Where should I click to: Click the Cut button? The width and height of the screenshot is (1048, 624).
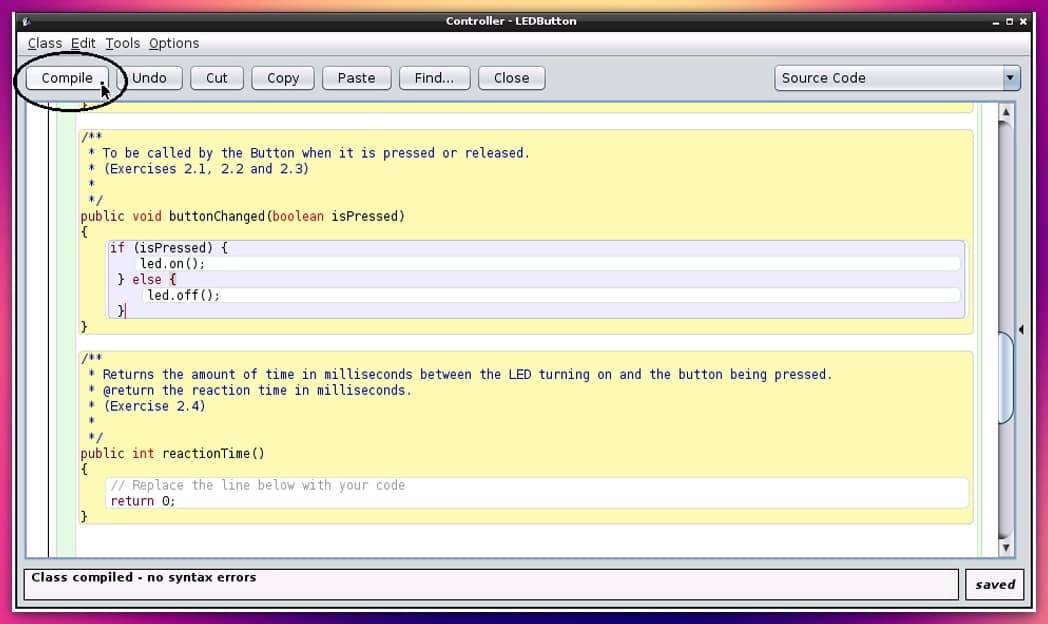pyautogui.click(x=217, y=78)
